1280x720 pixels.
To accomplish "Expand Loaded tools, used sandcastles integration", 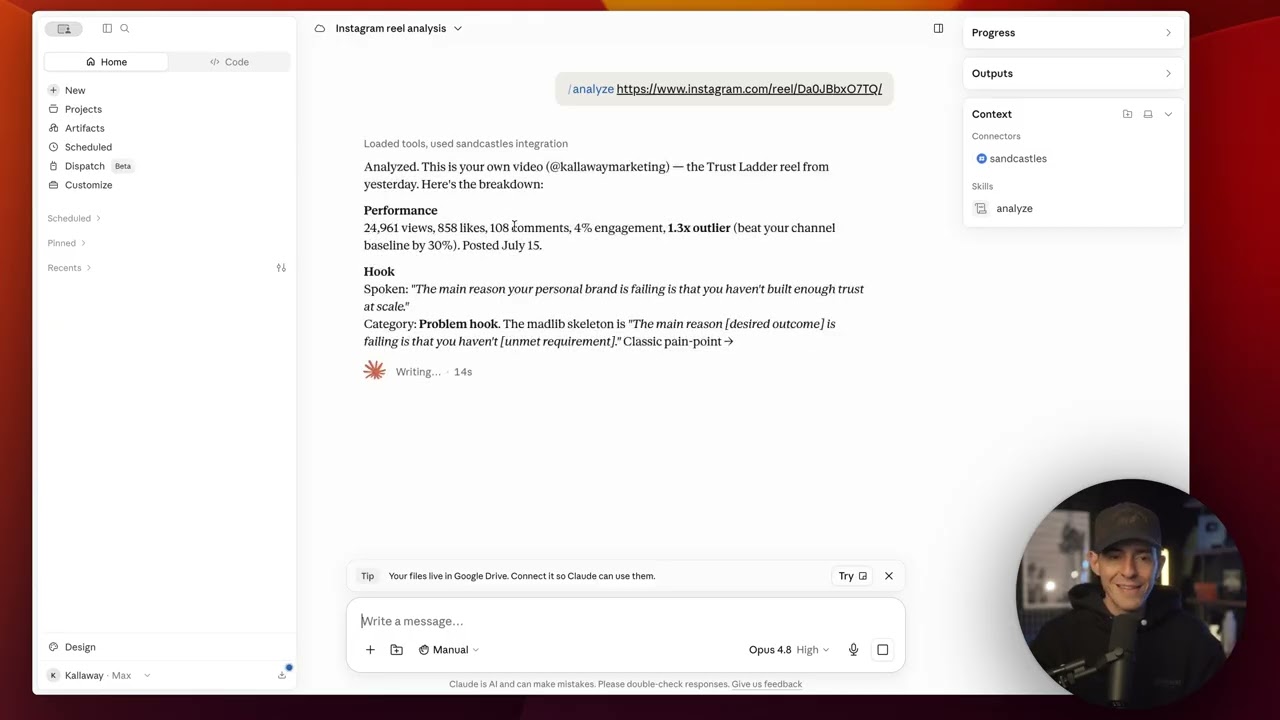I will point(466,144).
